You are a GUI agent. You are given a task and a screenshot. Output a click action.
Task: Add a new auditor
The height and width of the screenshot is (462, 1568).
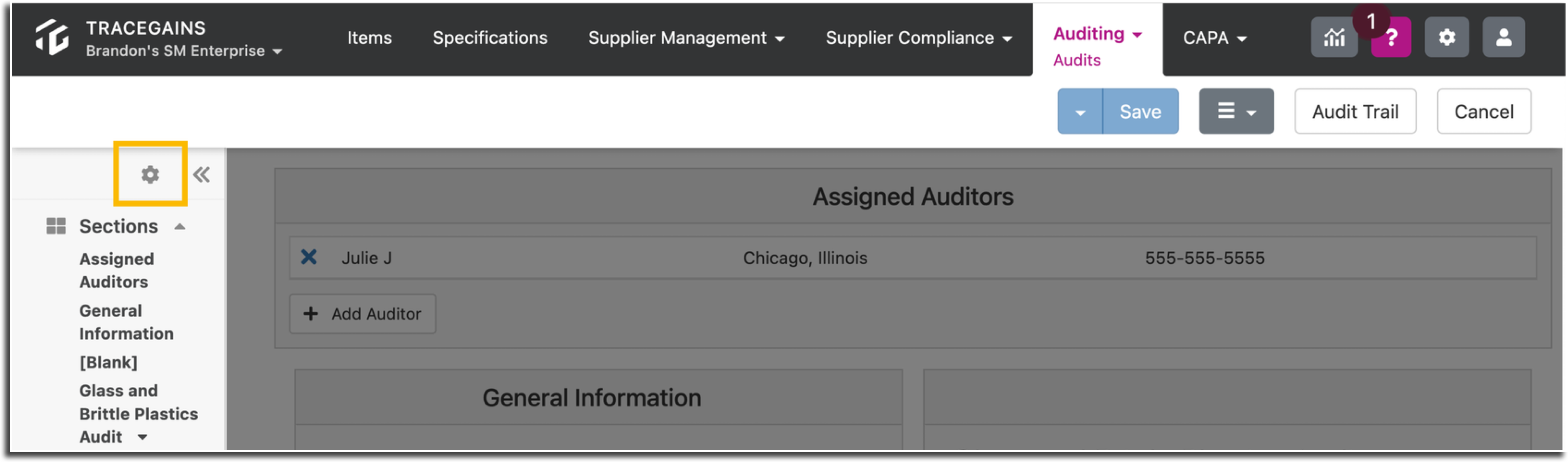[x=362, y=314]
